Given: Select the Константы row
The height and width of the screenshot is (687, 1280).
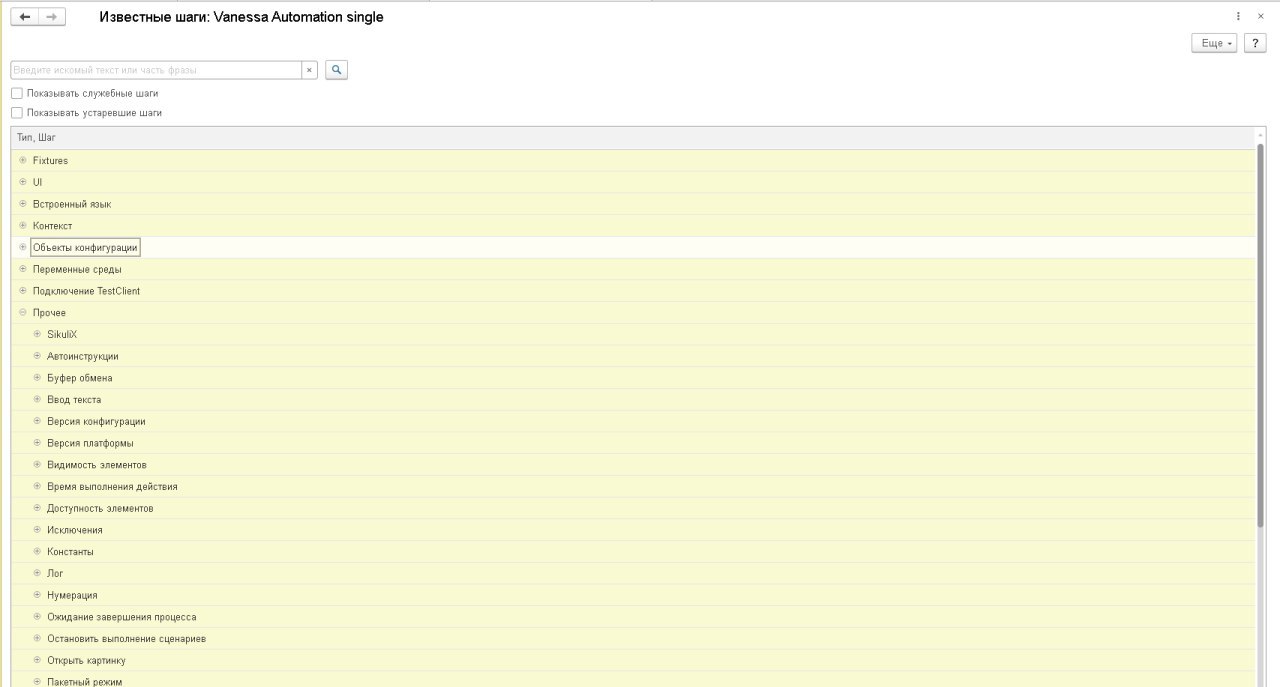Looking at the screenshot, I should click(633, 552).
